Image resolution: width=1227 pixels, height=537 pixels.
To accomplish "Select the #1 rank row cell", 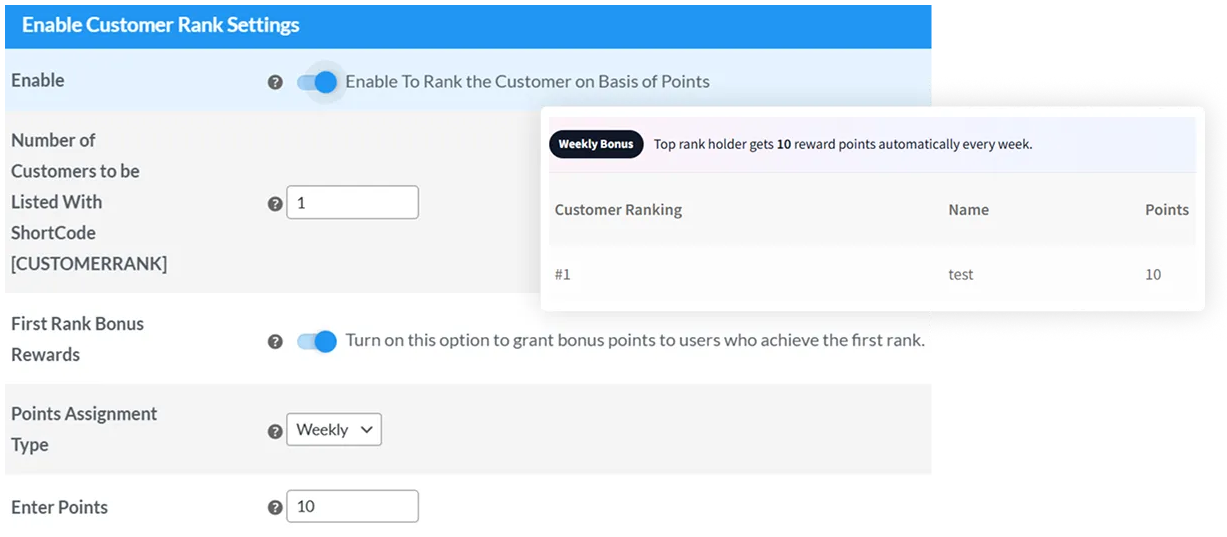I will pyautogui.click(x=563, y=274).
